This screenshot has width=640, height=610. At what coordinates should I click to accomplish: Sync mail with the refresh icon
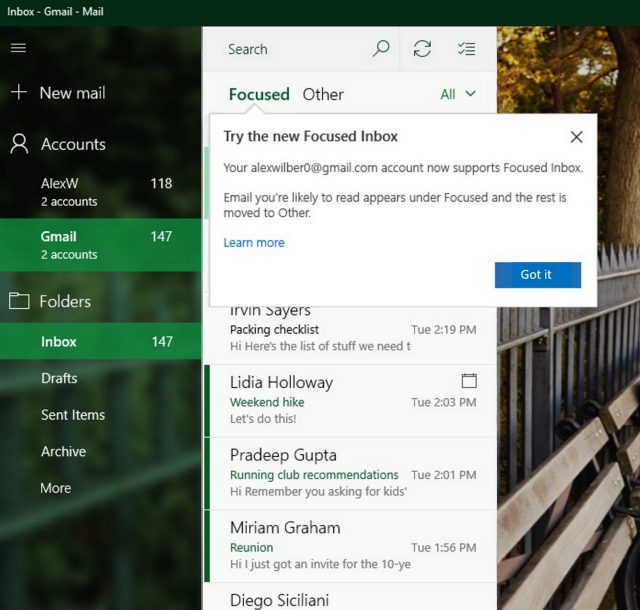[422, 49]
